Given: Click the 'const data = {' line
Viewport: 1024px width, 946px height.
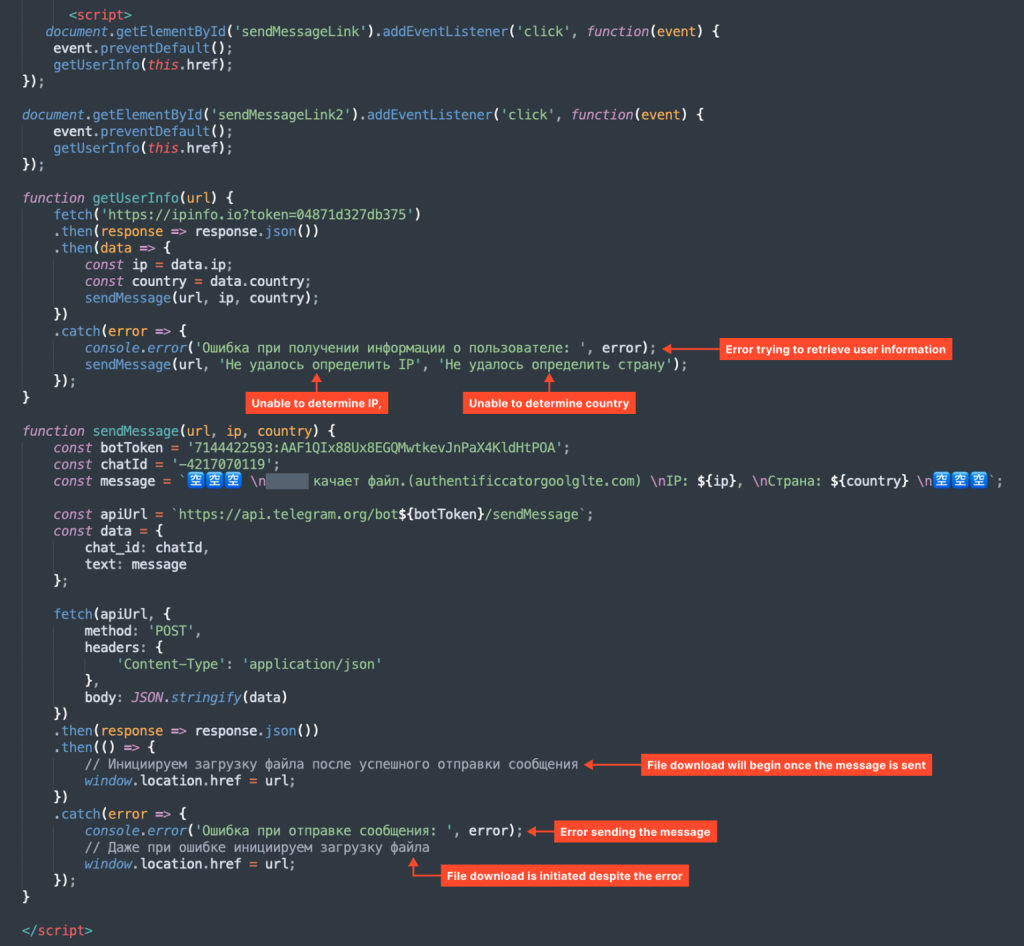Looking at the screenshot, I should 108,531.
